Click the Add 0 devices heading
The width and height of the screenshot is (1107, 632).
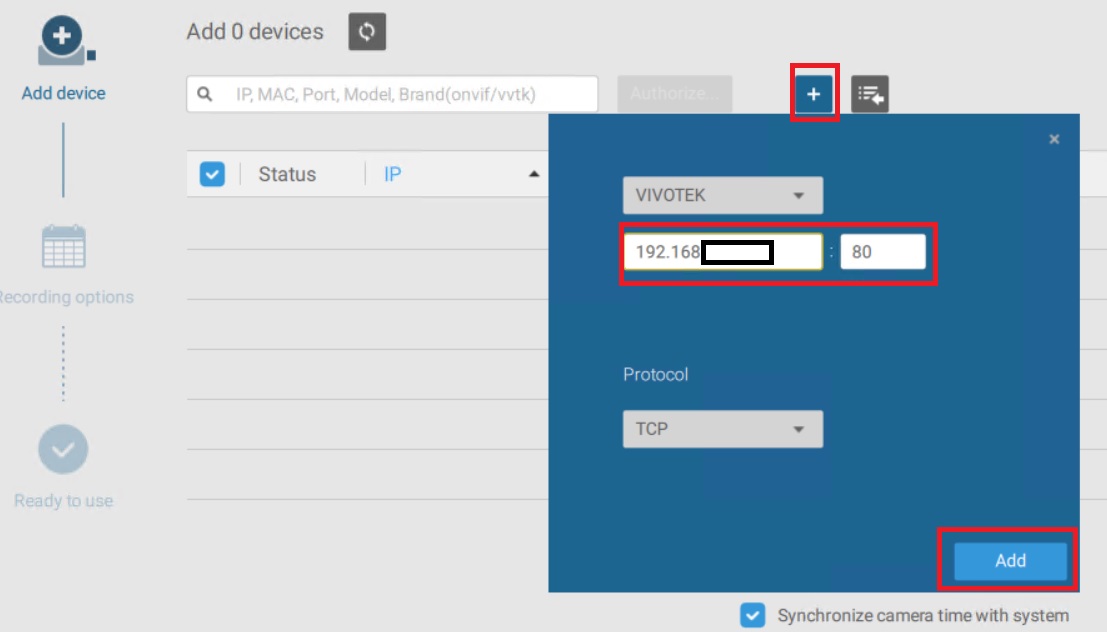(255, 32)
